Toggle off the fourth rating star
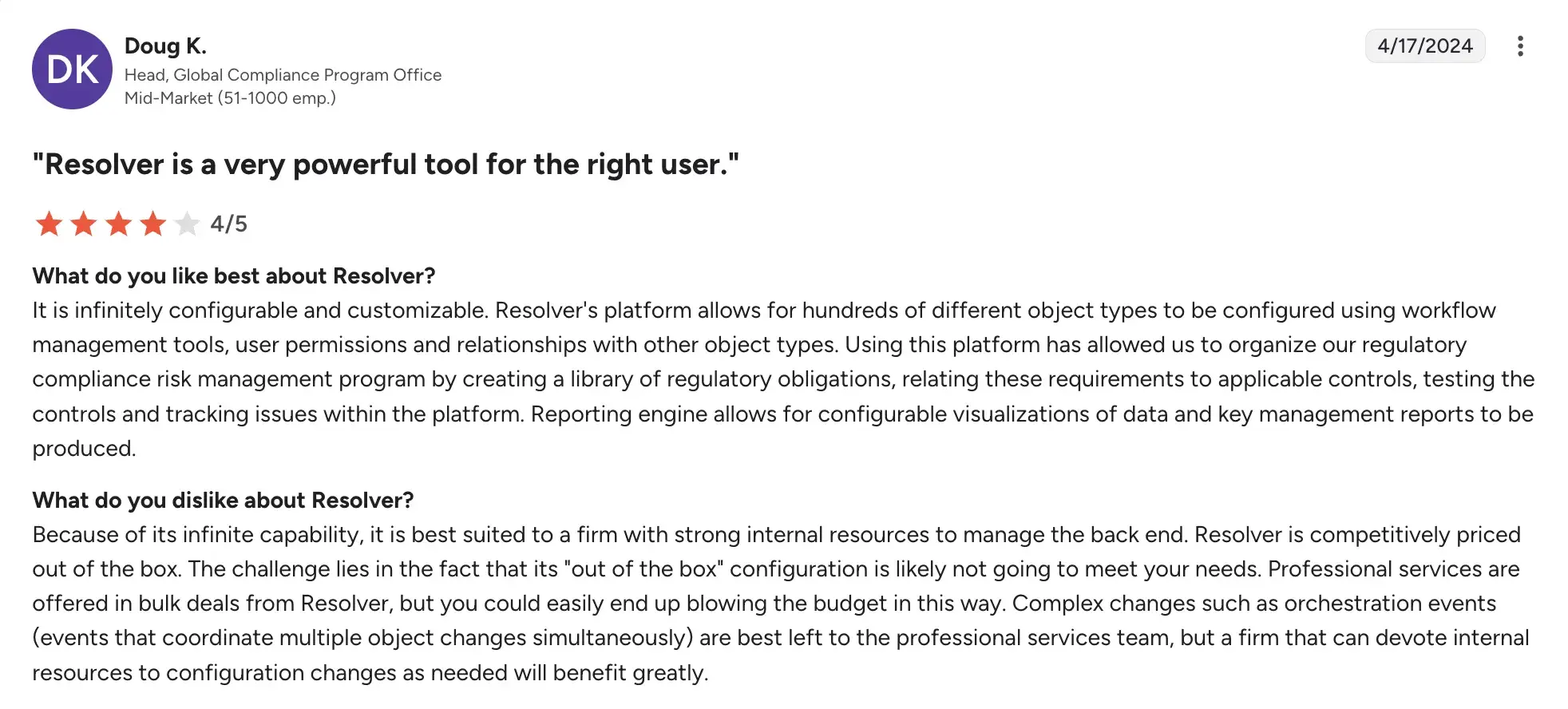1568x709 pixels. pos(152,224)
